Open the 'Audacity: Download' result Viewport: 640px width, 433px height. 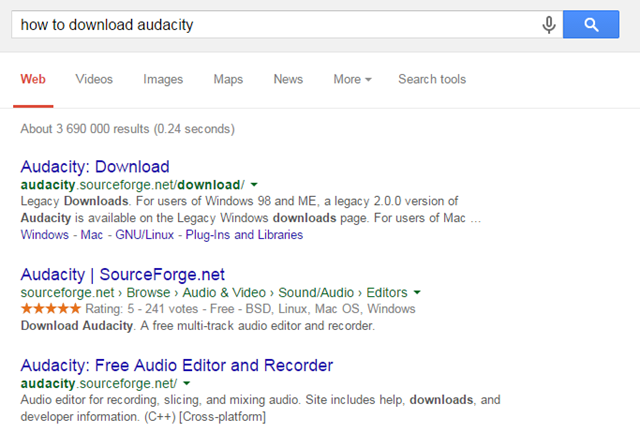95,167
